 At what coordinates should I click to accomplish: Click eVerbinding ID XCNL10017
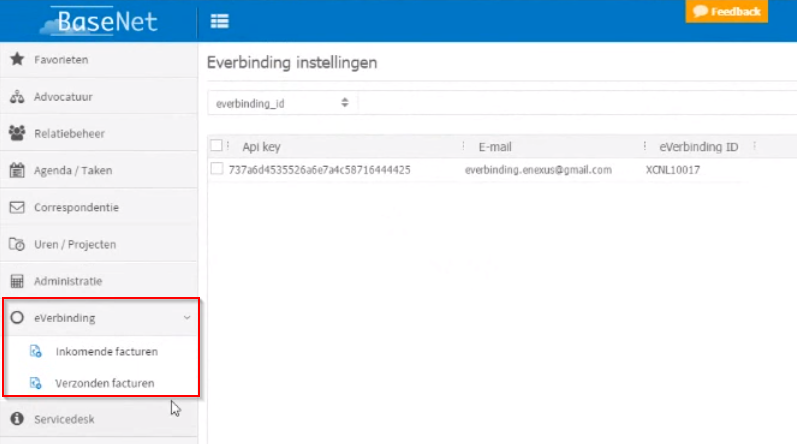[672, 170]
